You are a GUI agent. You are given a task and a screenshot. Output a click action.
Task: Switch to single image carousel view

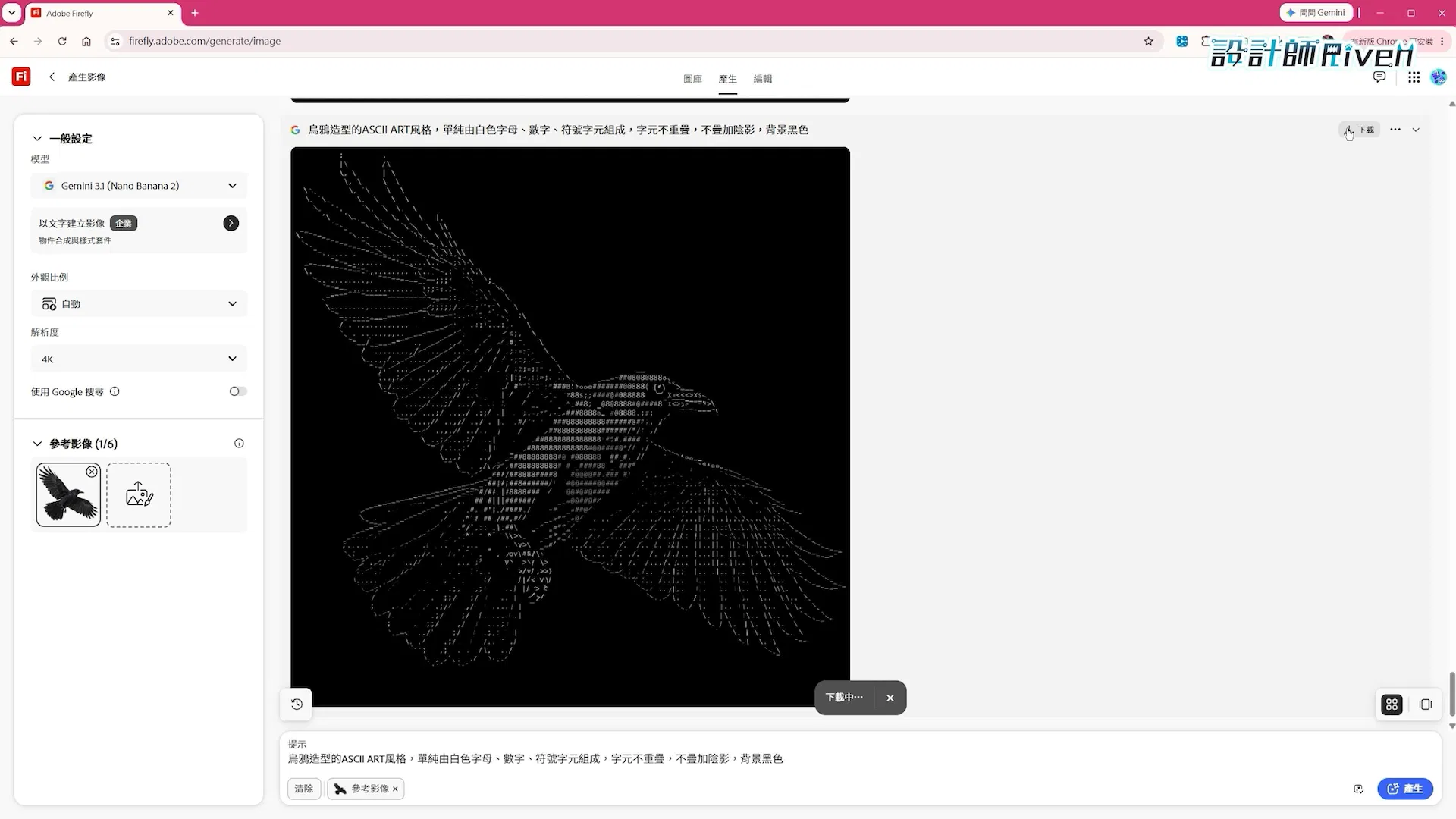1426,704
